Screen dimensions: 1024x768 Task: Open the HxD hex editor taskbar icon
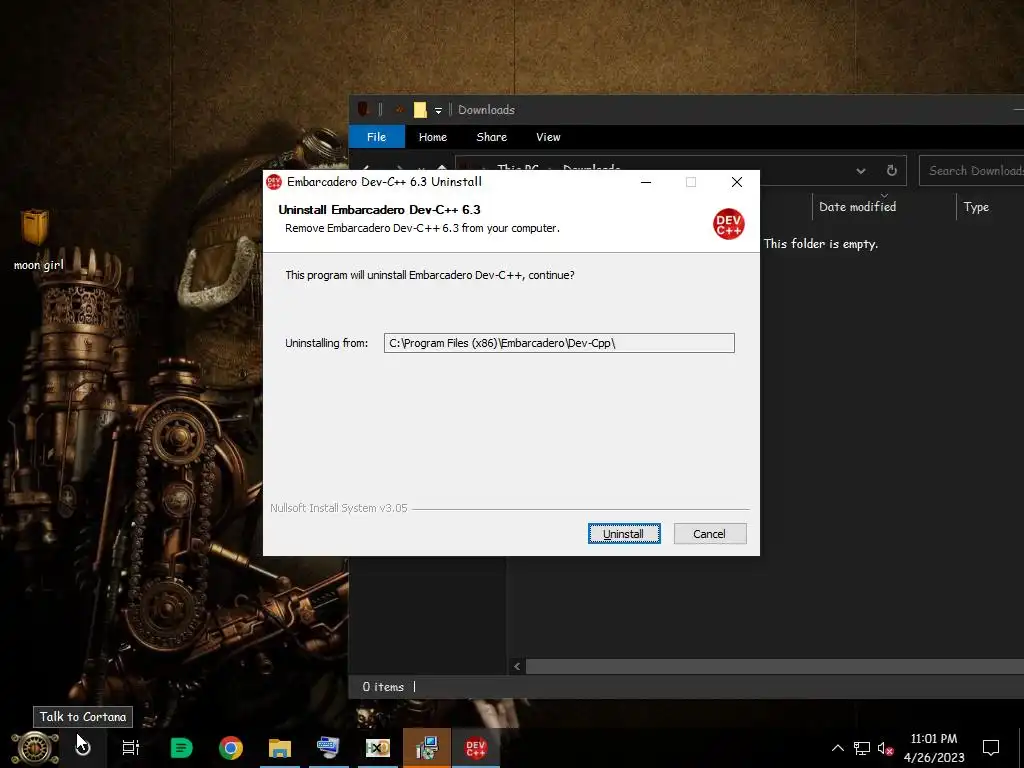377,747
